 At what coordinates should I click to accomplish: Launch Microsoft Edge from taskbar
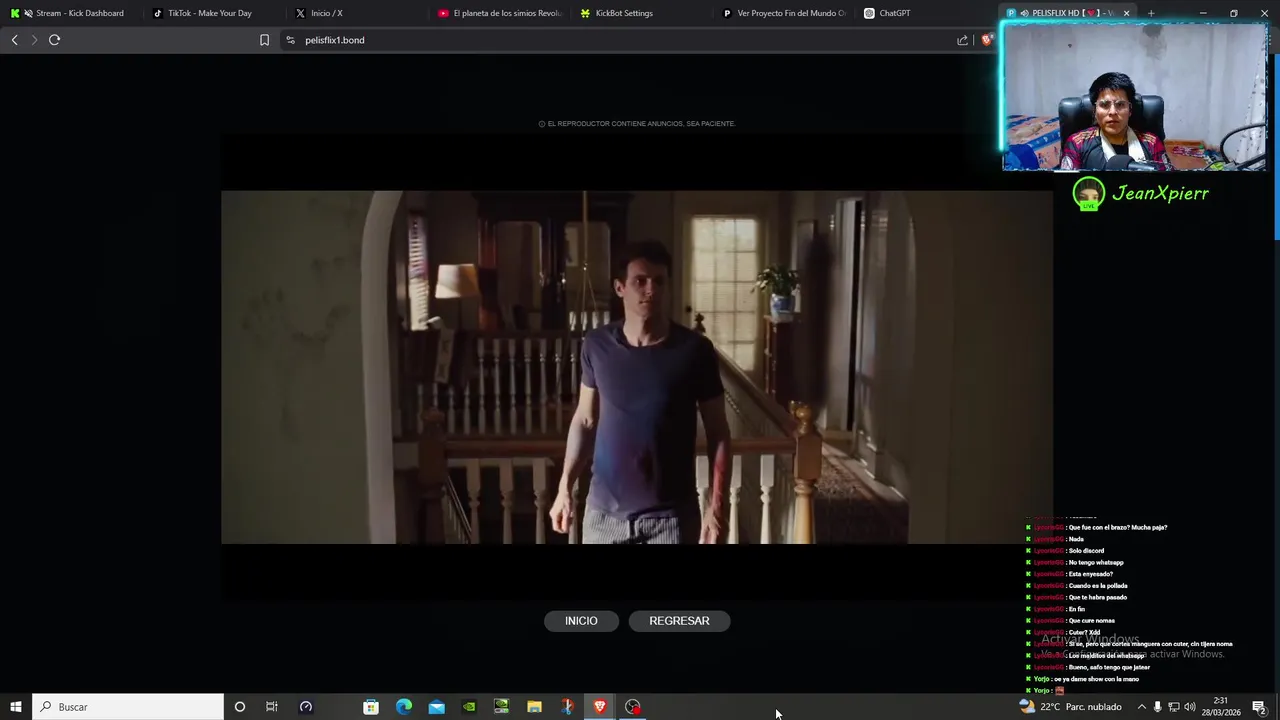404,707
